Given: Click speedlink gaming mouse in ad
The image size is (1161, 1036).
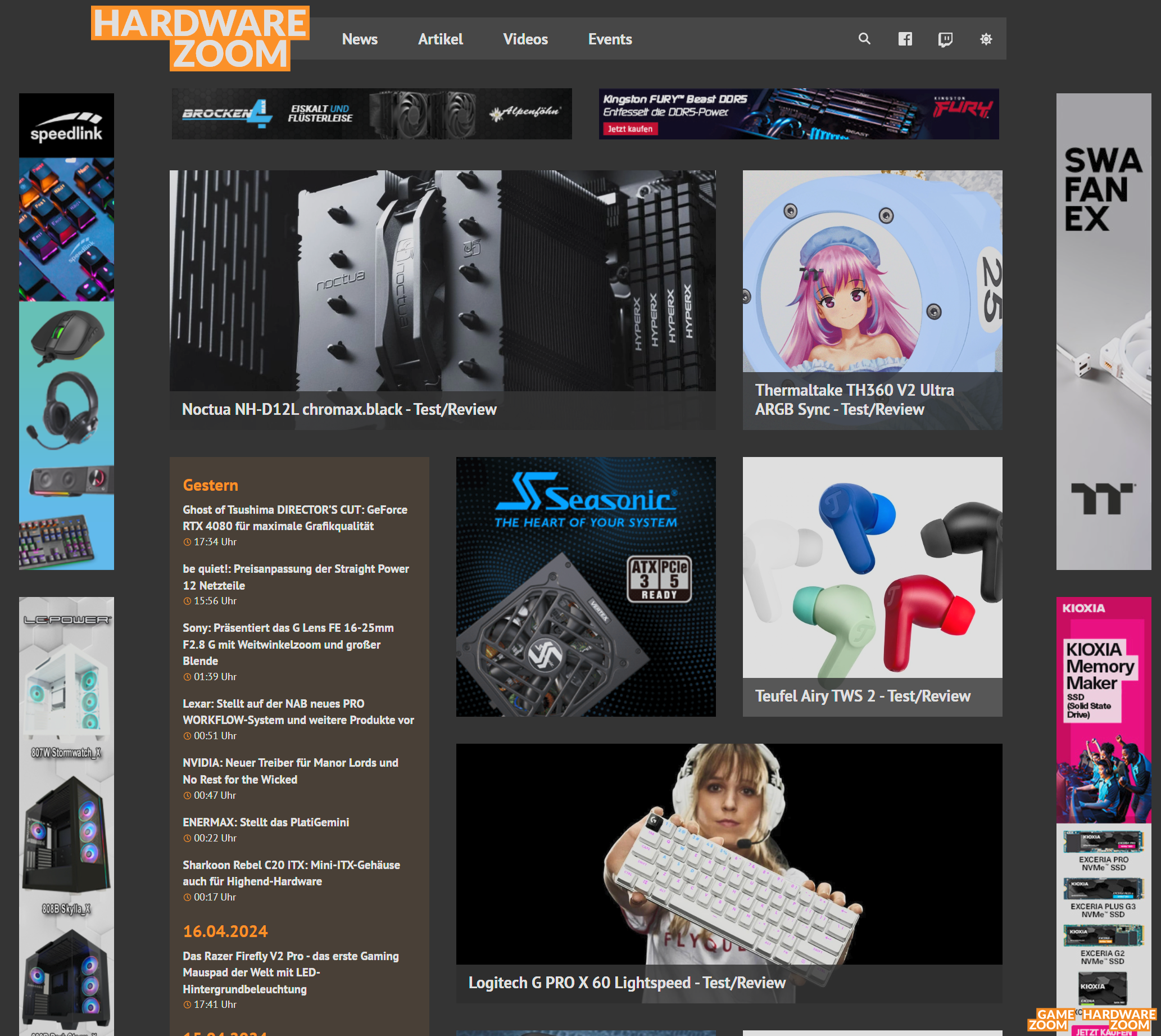Looking at the screenshot, I should [x=67, y=337].
